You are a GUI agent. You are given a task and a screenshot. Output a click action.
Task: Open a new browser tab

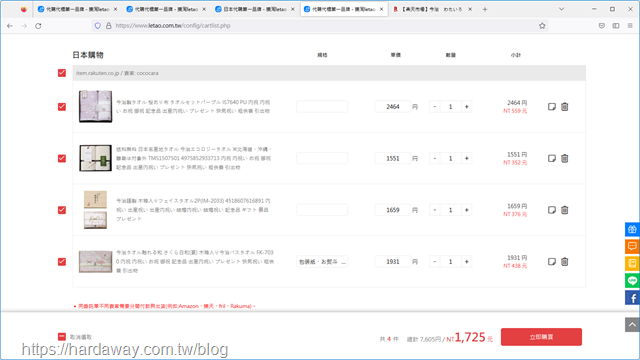tap(485, 9)
